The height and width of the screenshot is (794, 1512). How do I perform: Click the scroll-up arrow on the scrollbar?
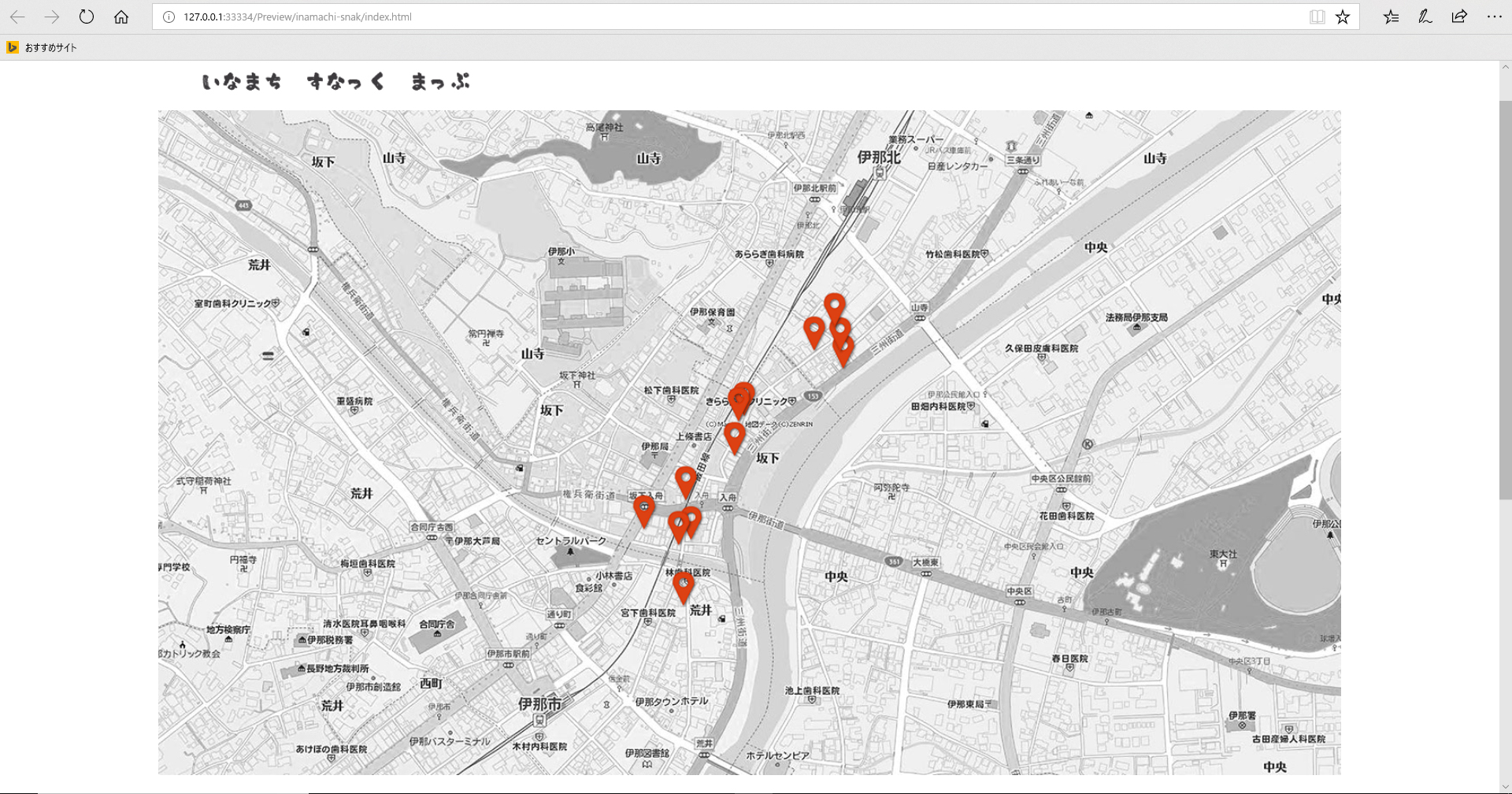click(1505, 67)
